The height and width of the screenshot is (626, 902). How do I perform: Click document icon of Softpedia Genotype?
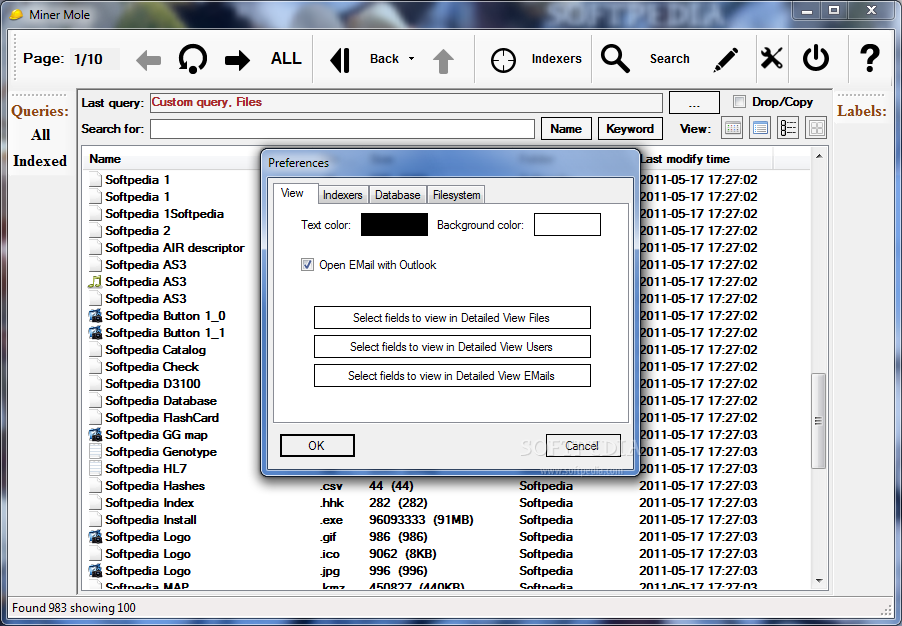click(x=95, y=452)
